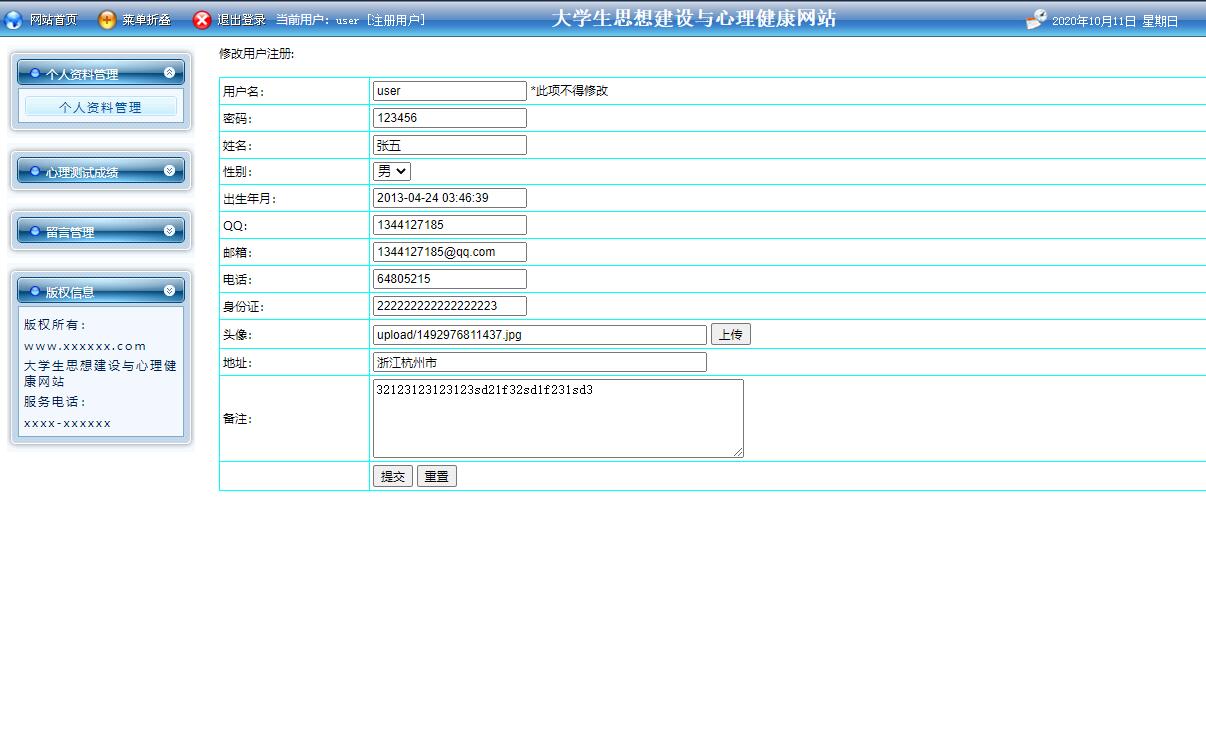Click the 个人资料管理 panel header
Screen dimensions: 1206x731
(x=101, y=73)
